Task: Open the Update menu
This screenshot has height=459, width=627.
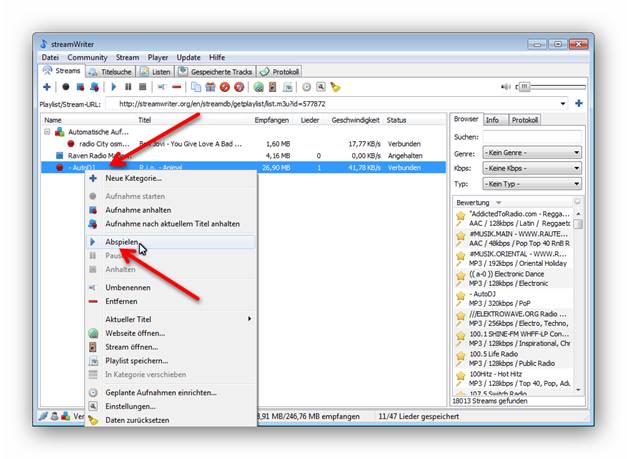Action: coord(188,58)
